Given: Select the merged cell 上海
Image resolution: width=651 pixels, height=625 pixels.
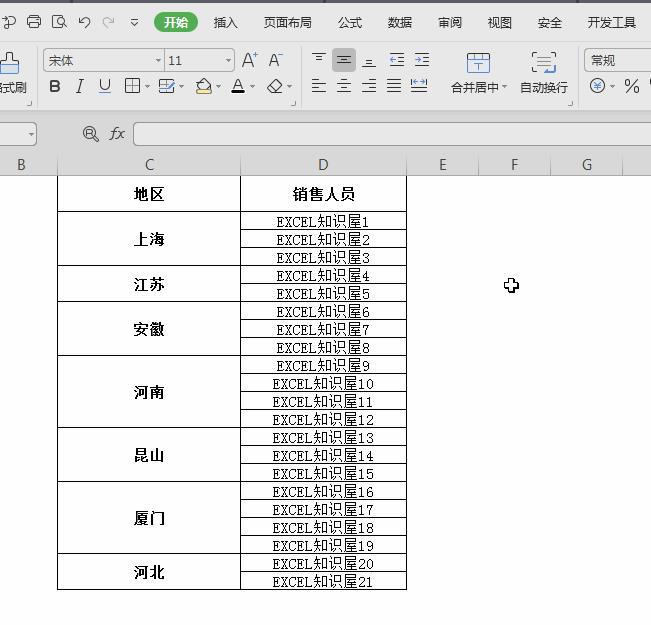Looking at the screenshot, I should [x=149, y=239].
